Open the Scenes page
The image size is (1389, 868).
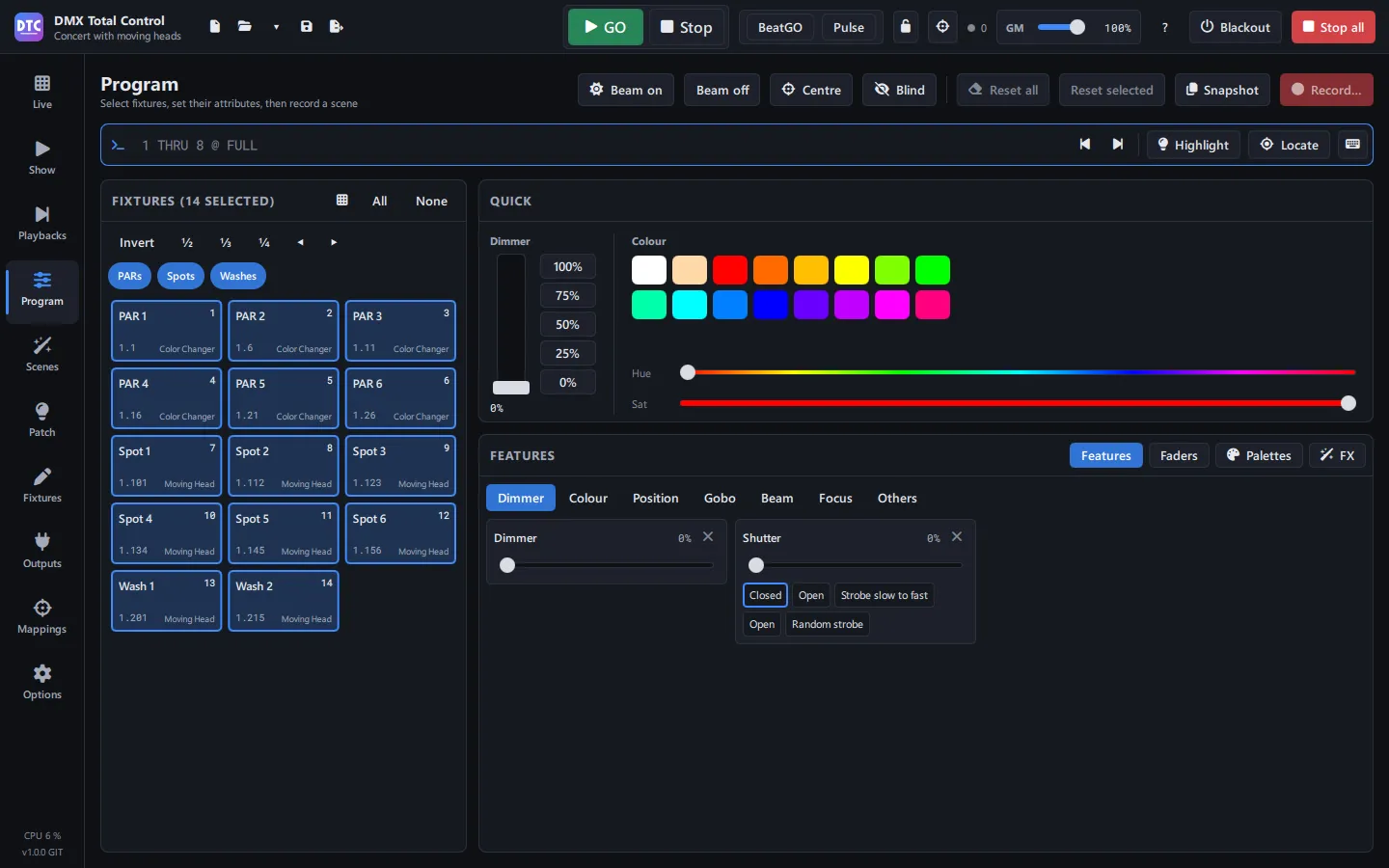coord(42,354)
